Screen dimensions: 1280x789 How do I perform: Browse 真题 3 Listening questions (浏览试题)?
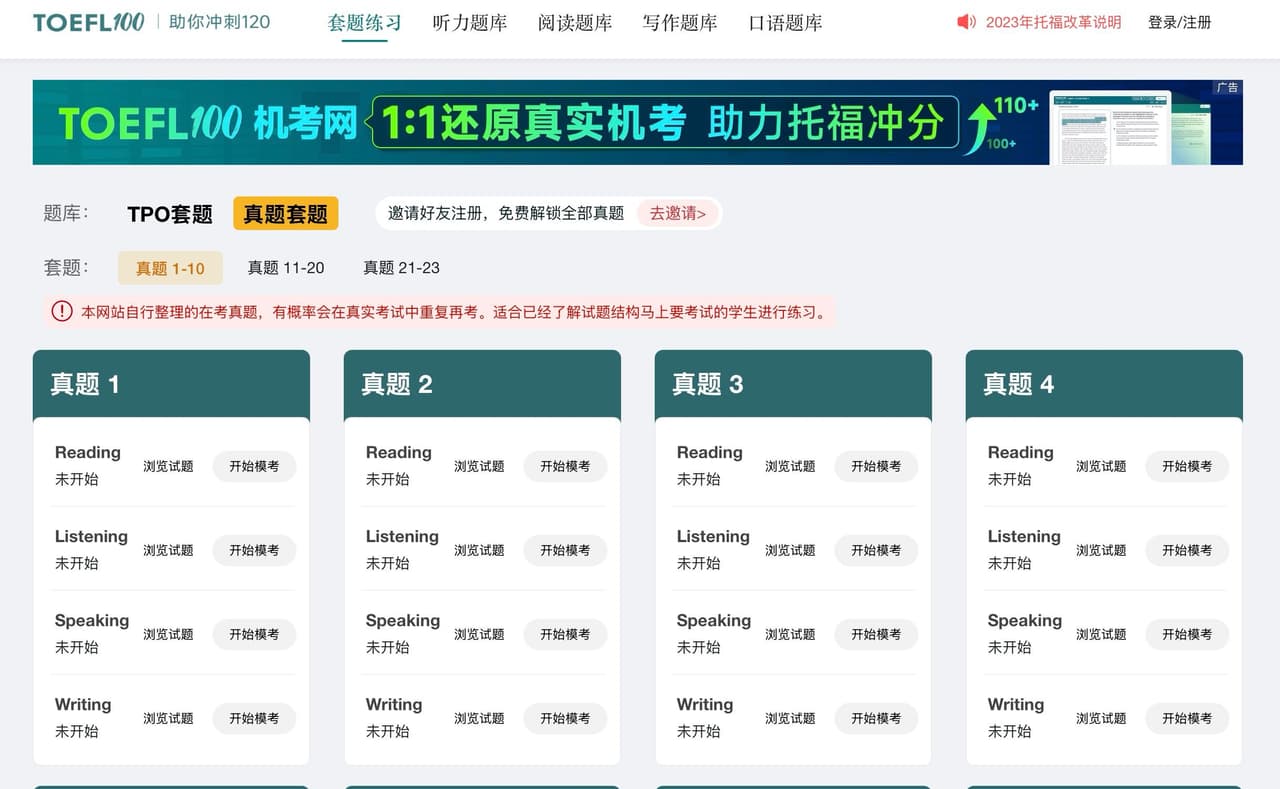click(790, 550)
